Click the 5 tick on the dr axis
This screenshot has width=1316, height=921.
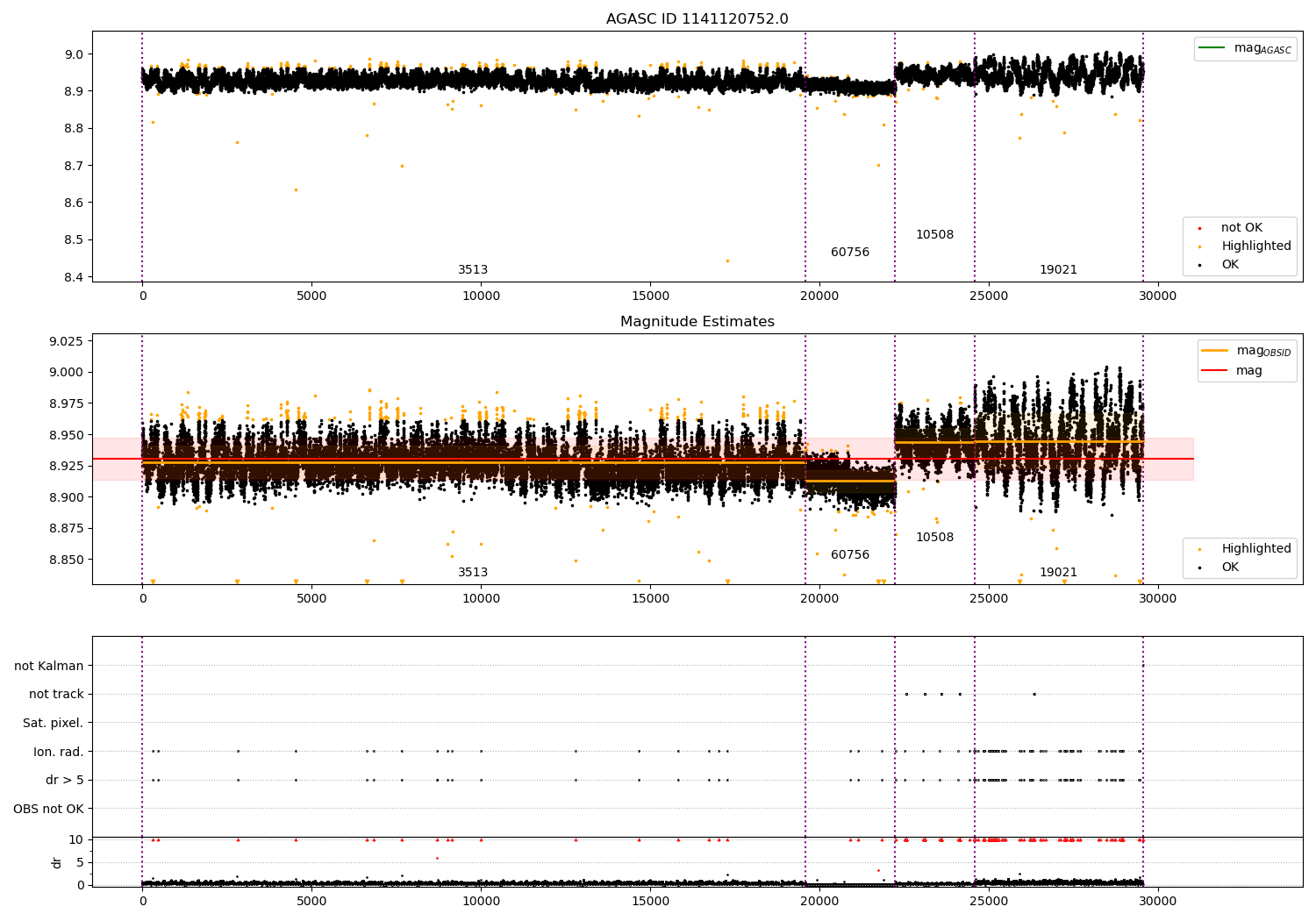click(x=80, y=863)
